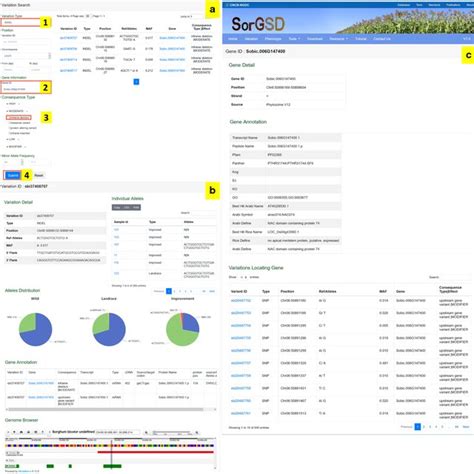This screenshot has height=474, width=474.
Task: Go to page 2 of Individual Alleles
Action: [175, 291]
